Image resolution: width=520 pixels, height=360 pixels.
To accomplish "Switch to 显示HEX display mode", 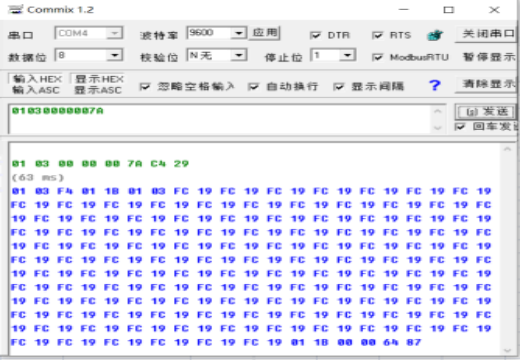I will (99, 79).
